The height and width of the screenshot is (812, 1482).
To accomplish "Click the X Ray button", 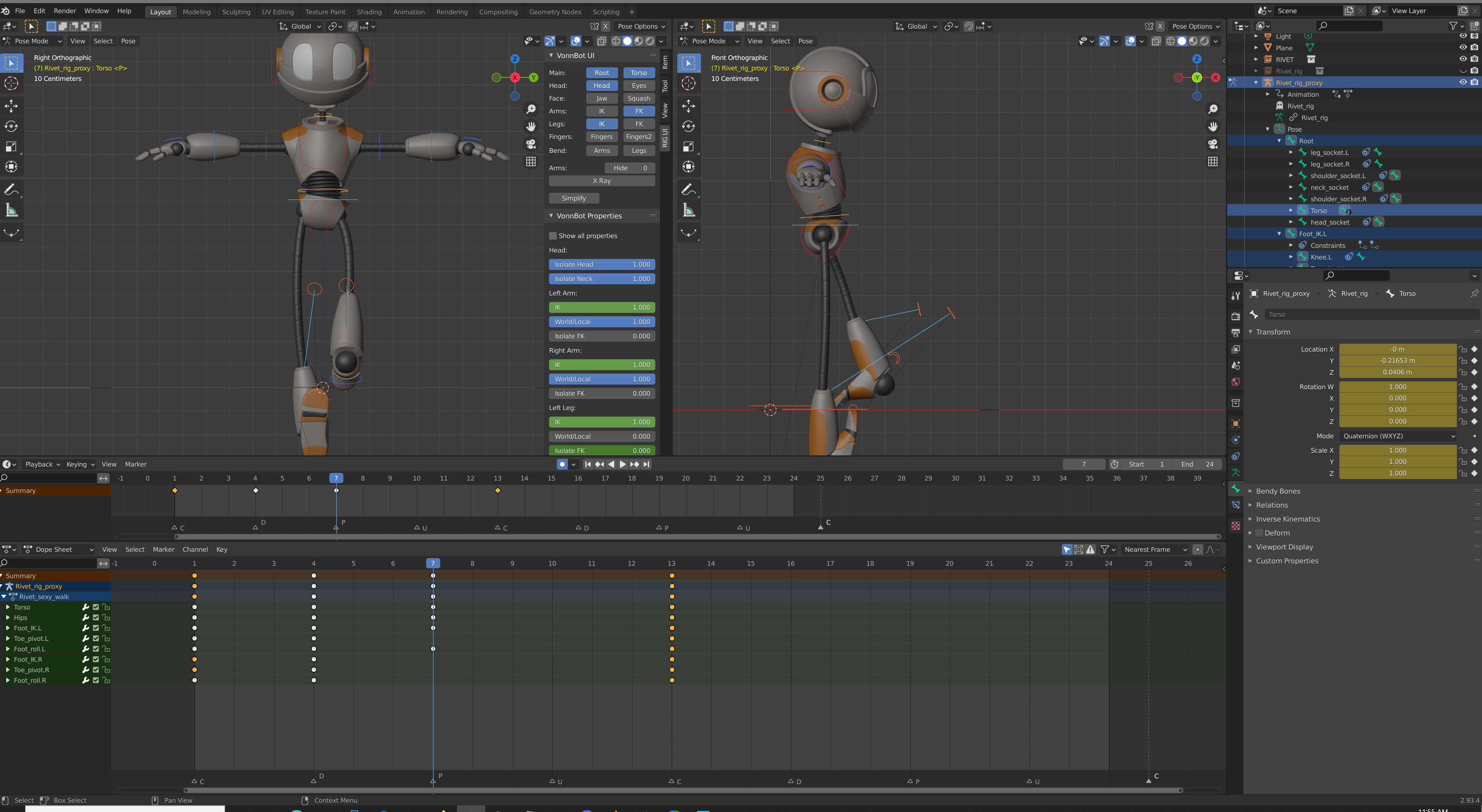I will (x=601, y=180).
